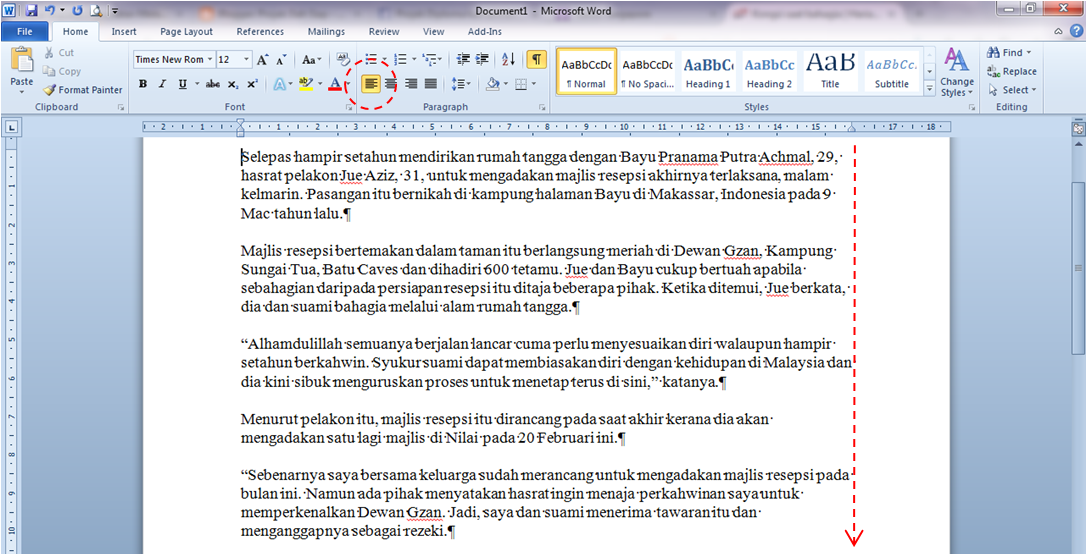Set Align Text Left

pos(372,84)
